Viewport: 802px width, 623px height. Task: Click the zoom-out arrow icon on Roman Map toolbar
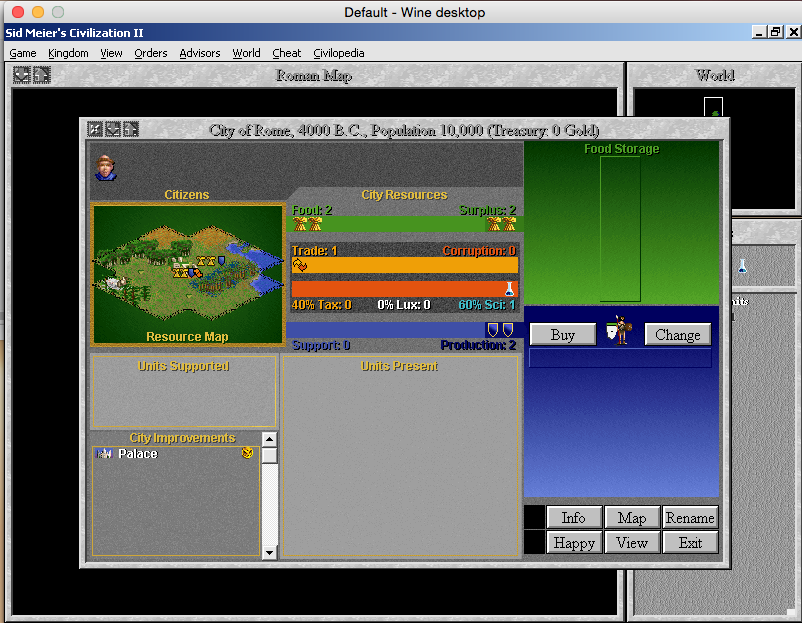pos(21,75)
